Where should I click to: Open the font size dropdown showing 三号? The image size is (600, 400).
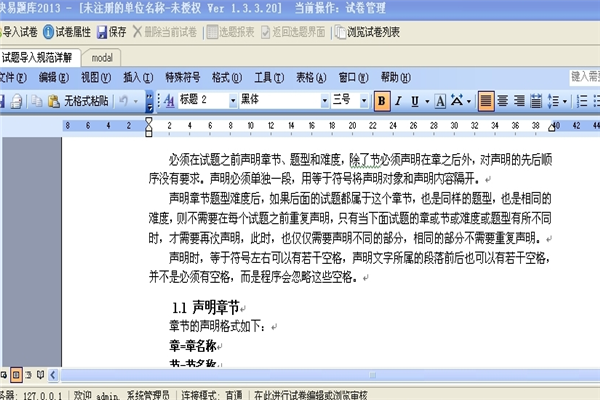pyautogui.click(x=364, y=101)
